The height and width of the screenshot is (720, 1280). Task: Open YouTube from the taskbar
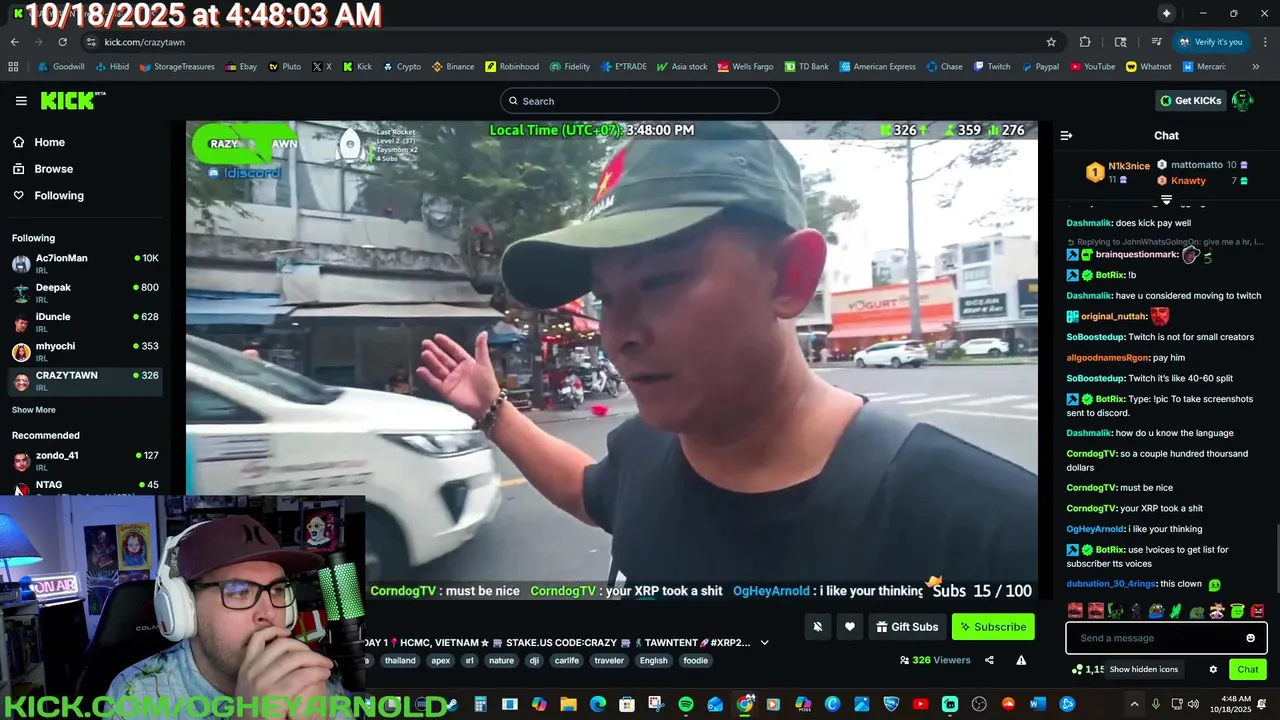920,704
